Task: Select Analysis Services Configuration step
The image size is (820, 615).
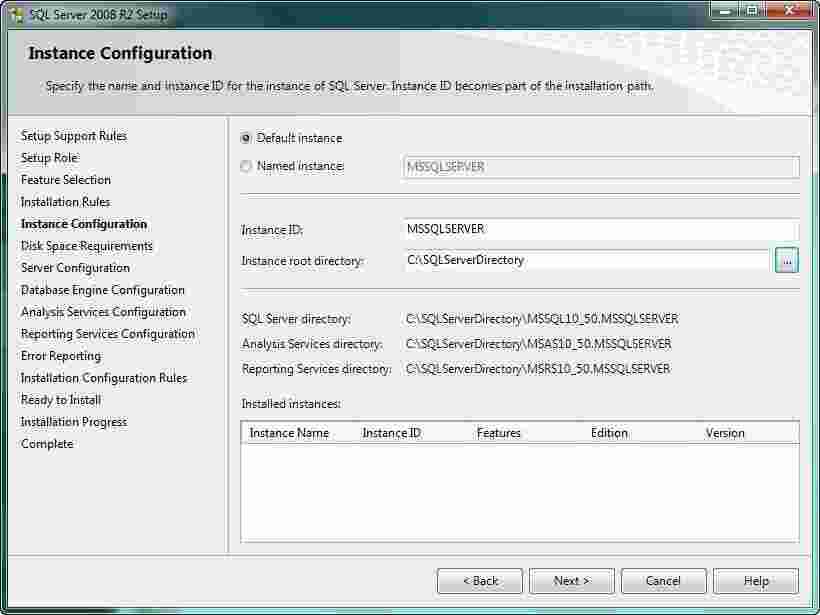Action: (104, 312)
